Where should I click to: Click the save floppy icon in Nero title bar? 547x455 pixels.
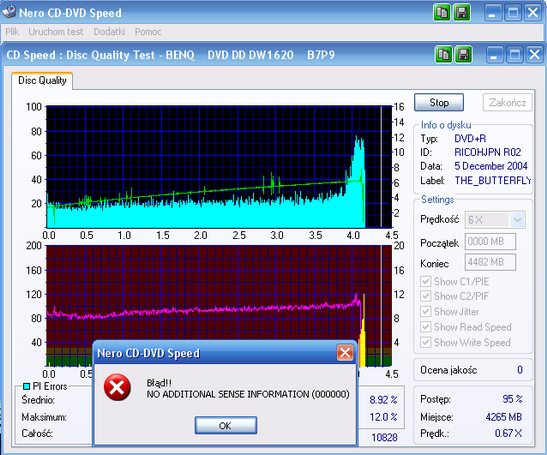(x=462, y=13)
